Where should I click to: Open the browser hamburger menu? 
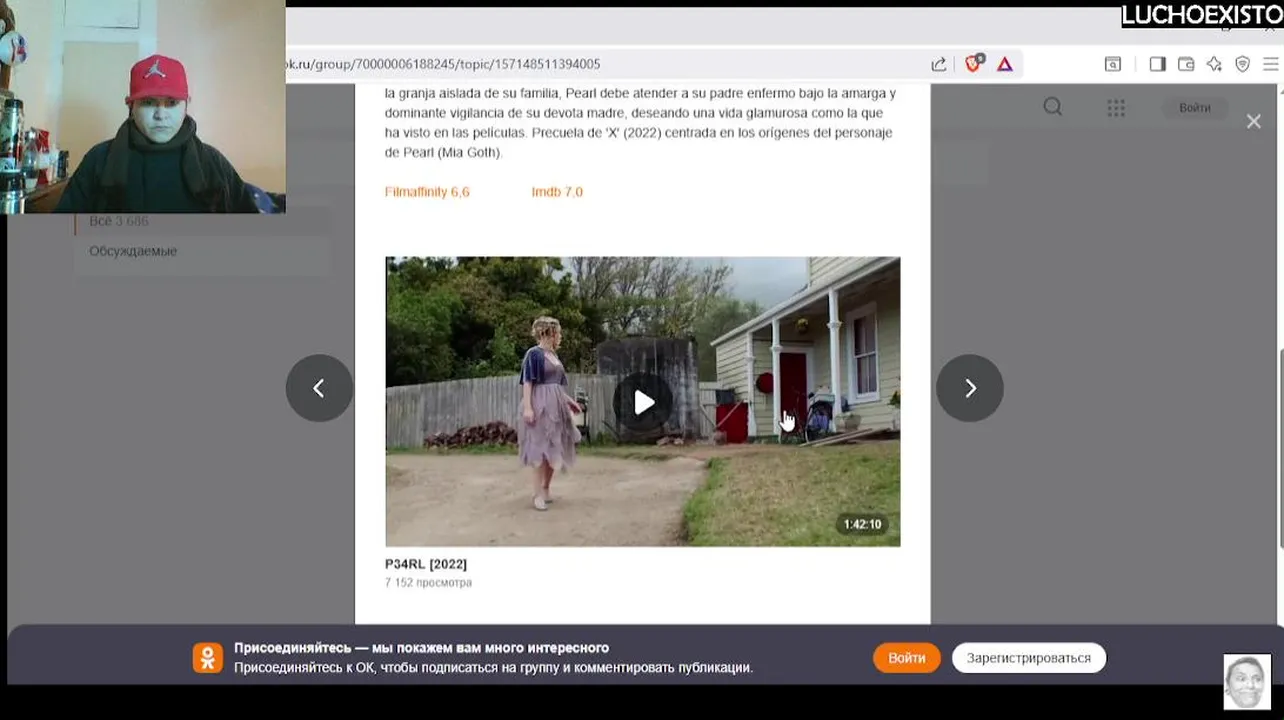coord(1271,64)
